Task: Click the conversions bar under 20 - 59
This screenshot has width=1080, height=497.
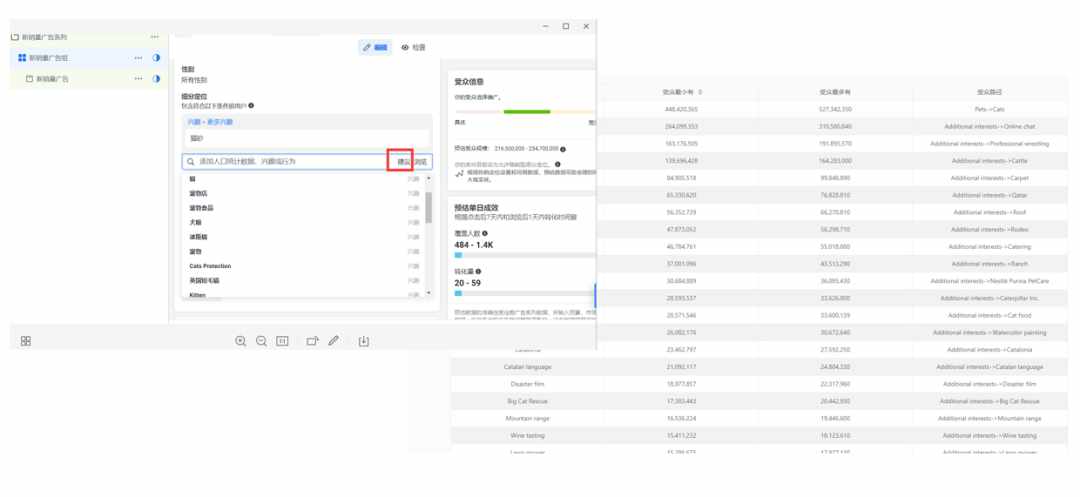Action: click(x=525, y=293)
